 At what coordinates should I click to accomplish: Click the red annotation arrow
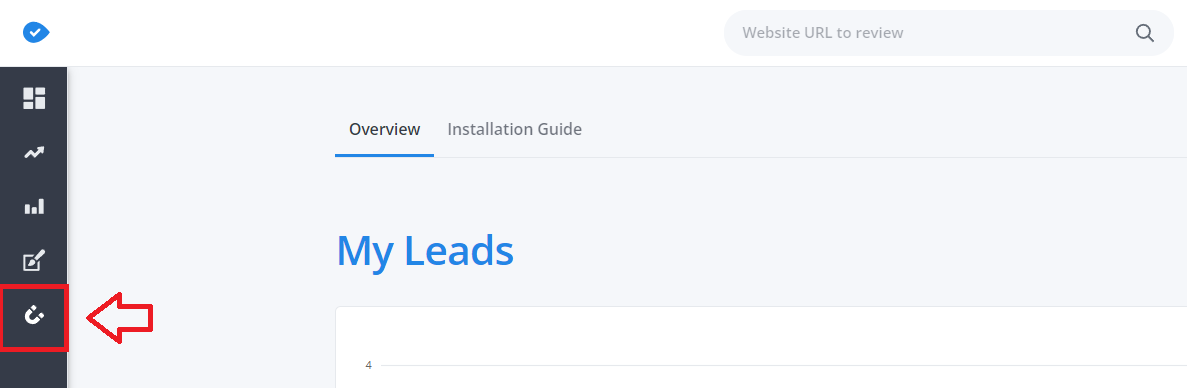tap(120, 318)
